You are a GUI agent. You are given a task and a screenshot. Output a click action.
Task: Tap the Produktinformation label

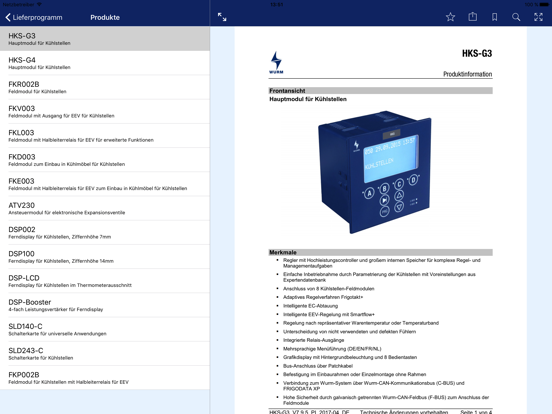pyautogui.click(x=468, y=74)
